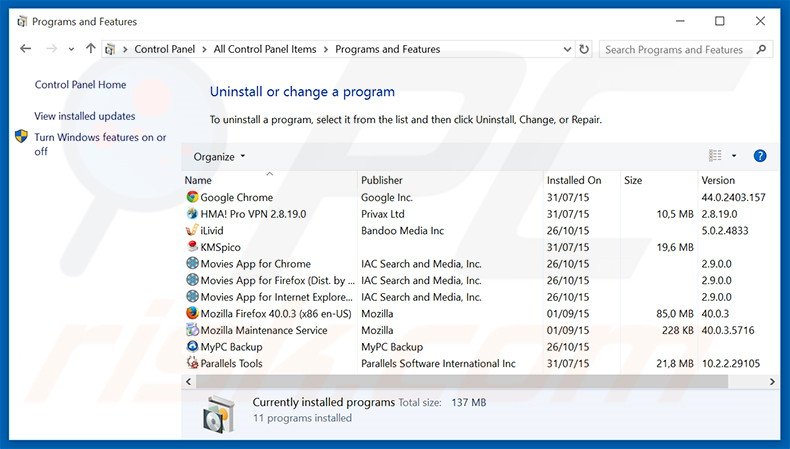Image resolution: width=790 pixels, height=449 pixels.
Task: Click the scroll left arrow
Action: click(x=189, y=381)
